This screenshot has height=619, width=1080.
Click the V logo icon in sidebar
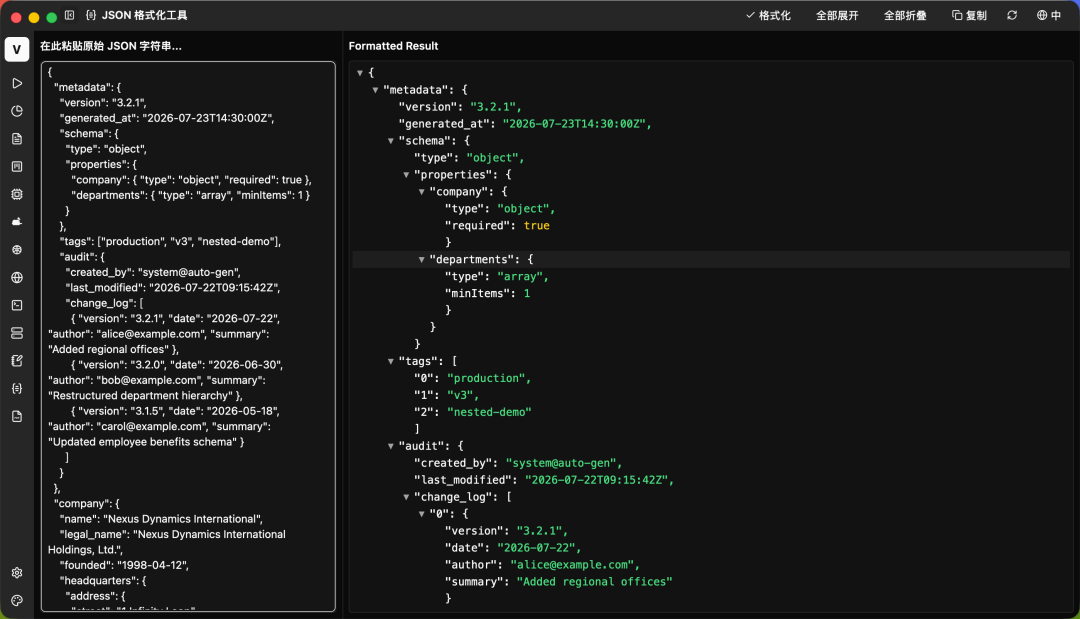pos(17,50)
